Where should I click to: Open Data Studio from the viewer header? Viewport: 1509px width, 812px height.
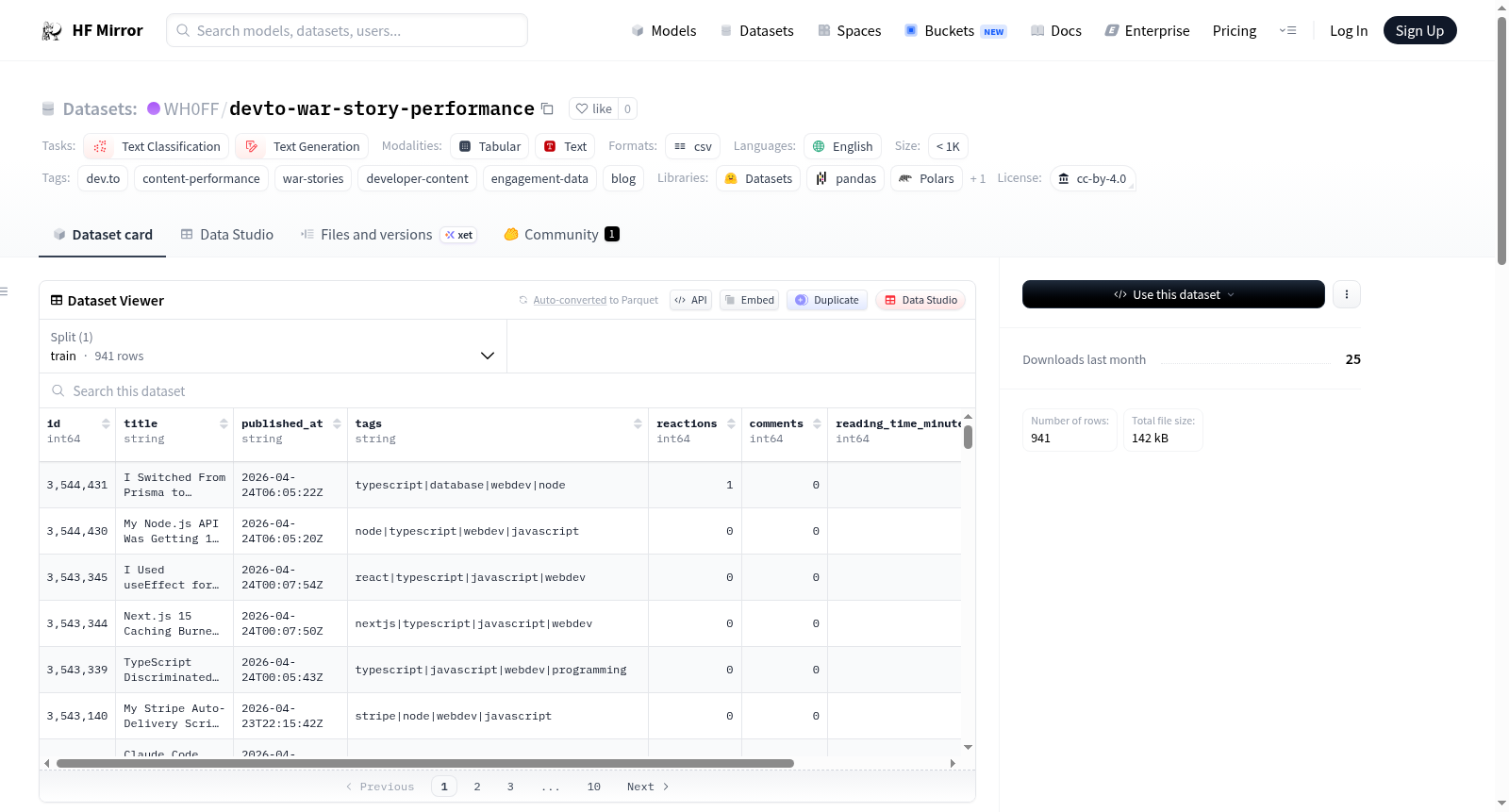pyautogui.click(x=920, y=300)
